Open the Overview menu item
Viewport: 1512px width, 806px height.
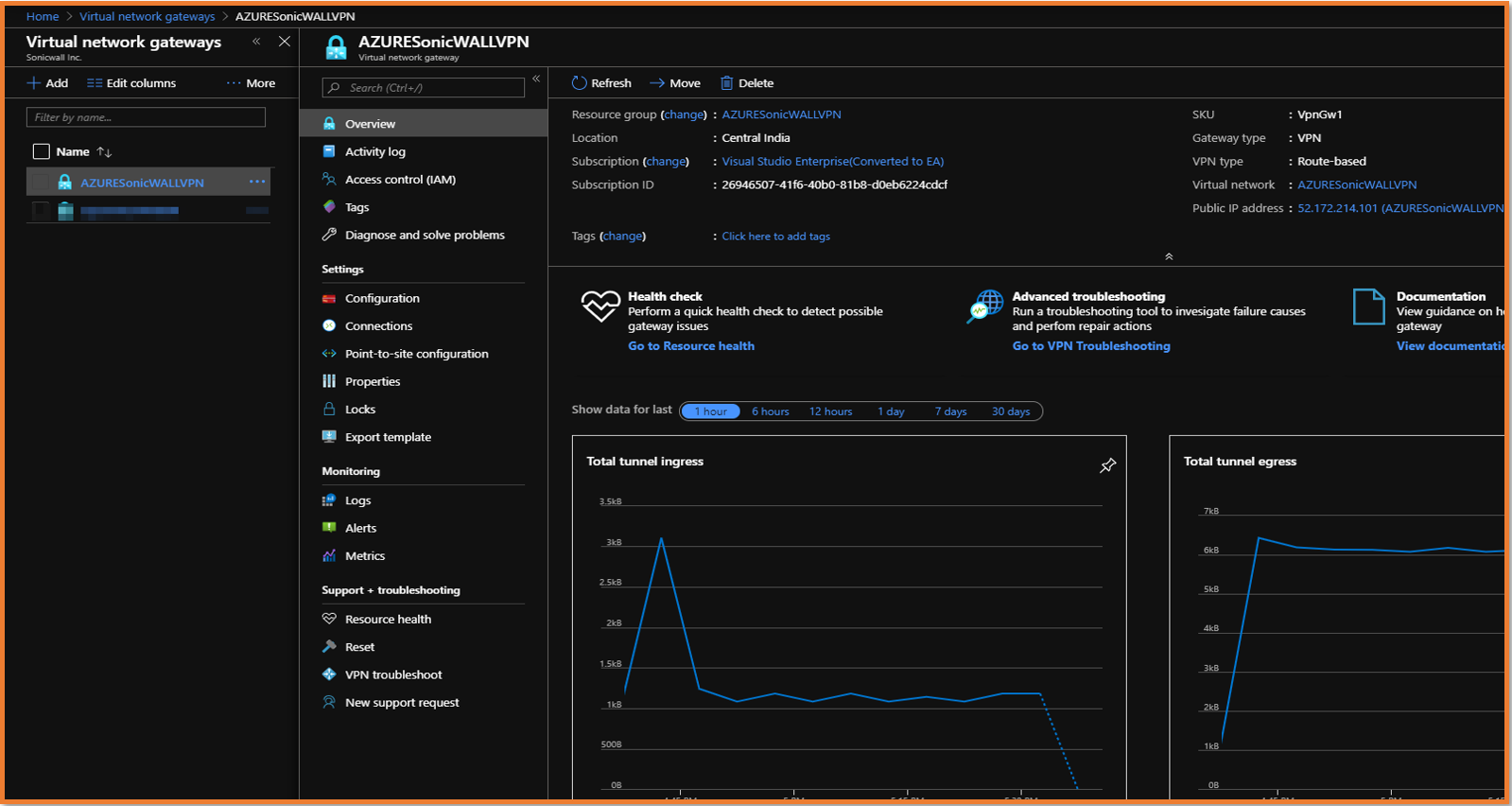(423, 124)
